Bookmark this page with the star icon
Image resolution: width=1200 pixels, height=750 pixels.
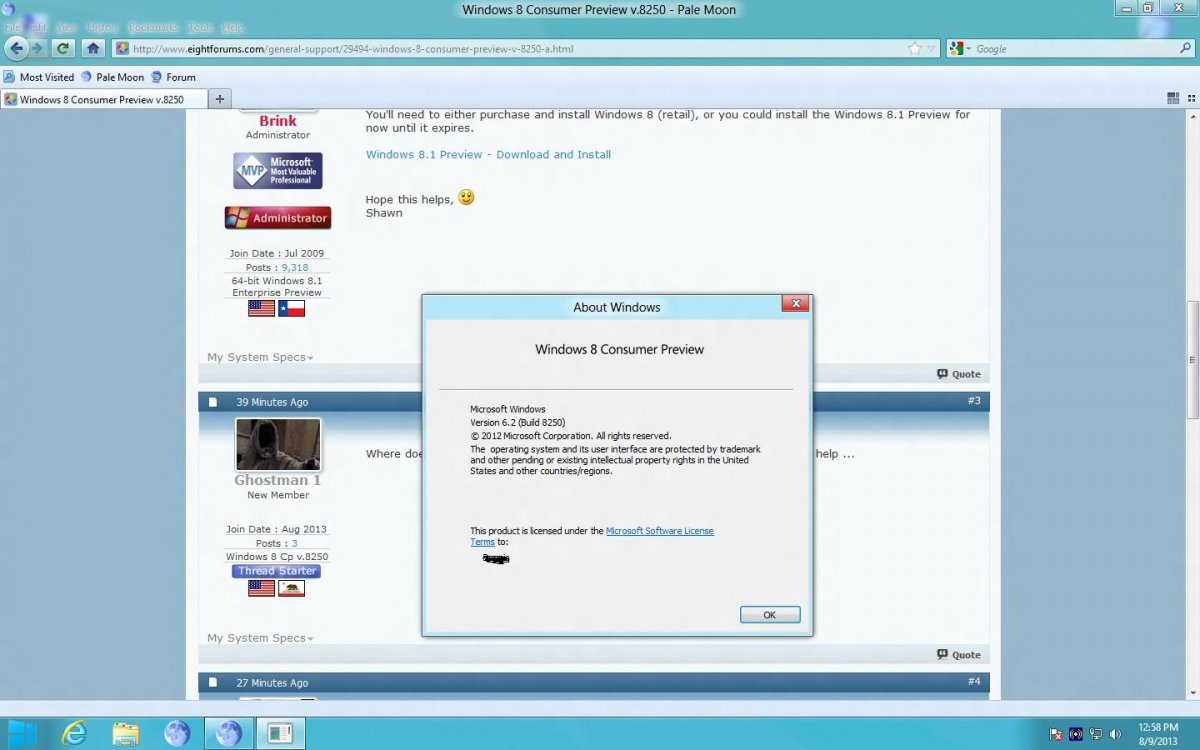914,48
